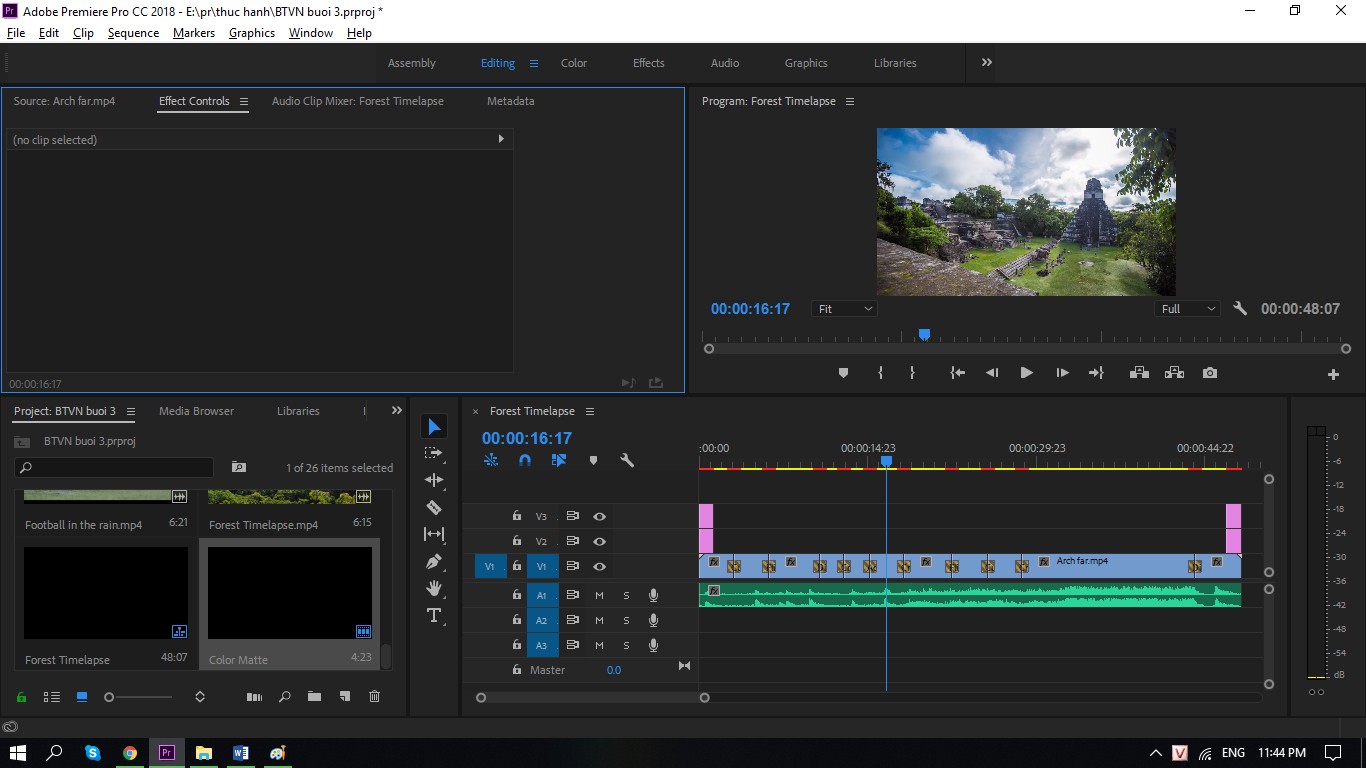Image resolution: width=1366 pixels, height=768 pixels.
Task: Open Program Forest Timelapse panel menu
Action: point(850,102)
